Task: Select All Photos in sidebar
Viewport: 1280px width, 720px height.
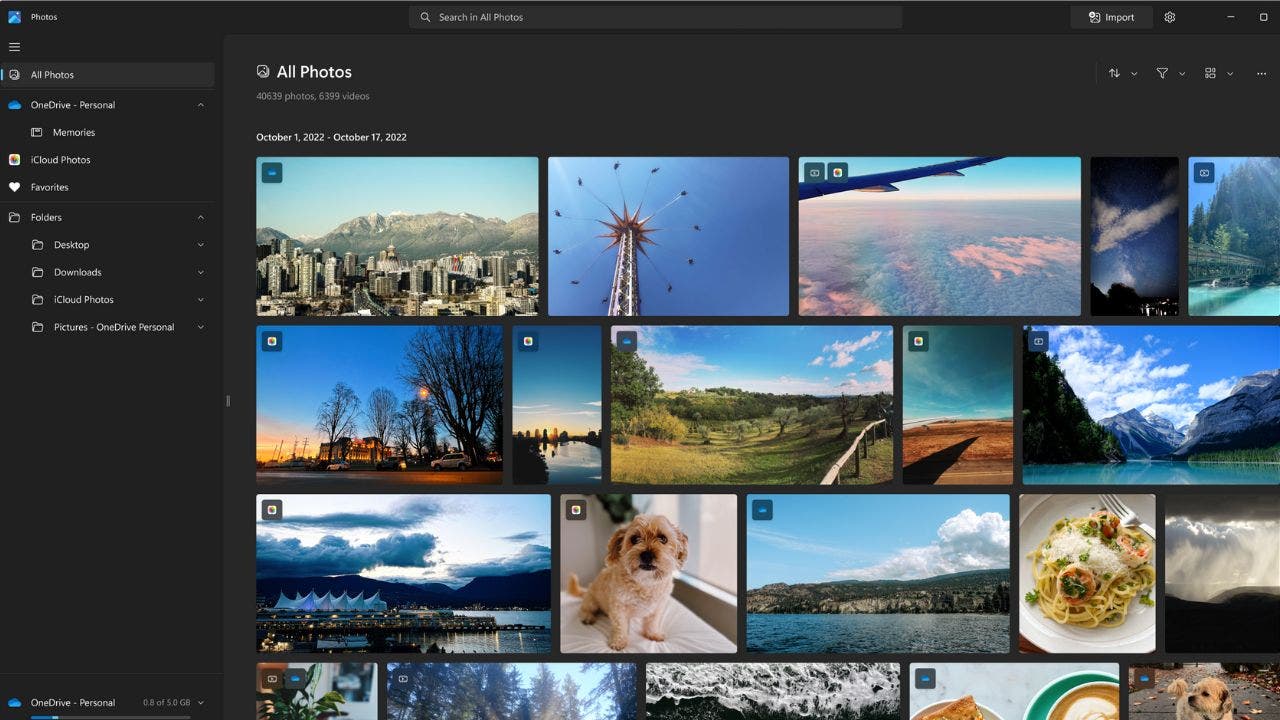Action: 52,75
